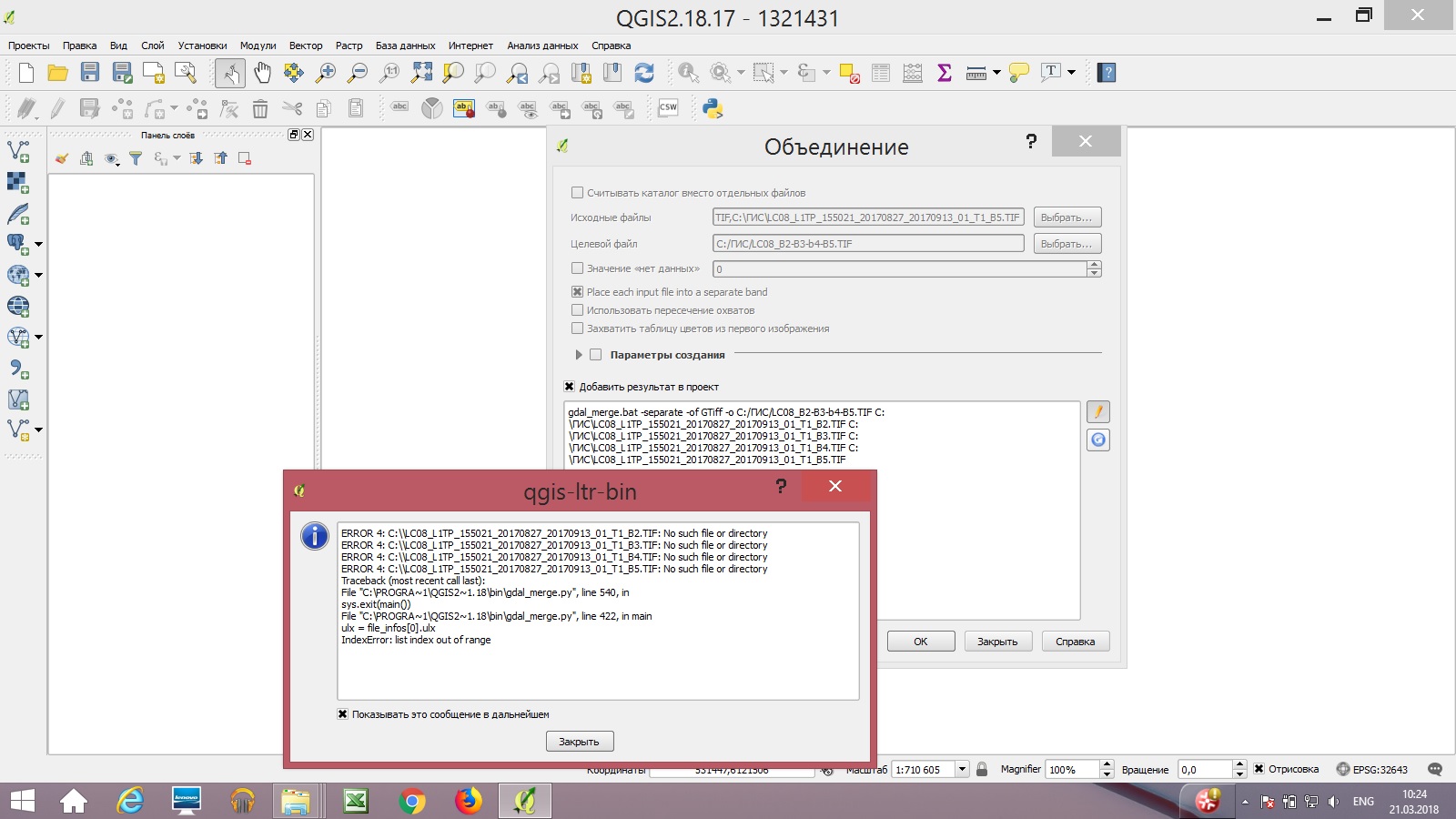Expand the 'Параметры создания' section arrow
The height and width of the screenshot is (819, 1456).
tap(579, 355)
